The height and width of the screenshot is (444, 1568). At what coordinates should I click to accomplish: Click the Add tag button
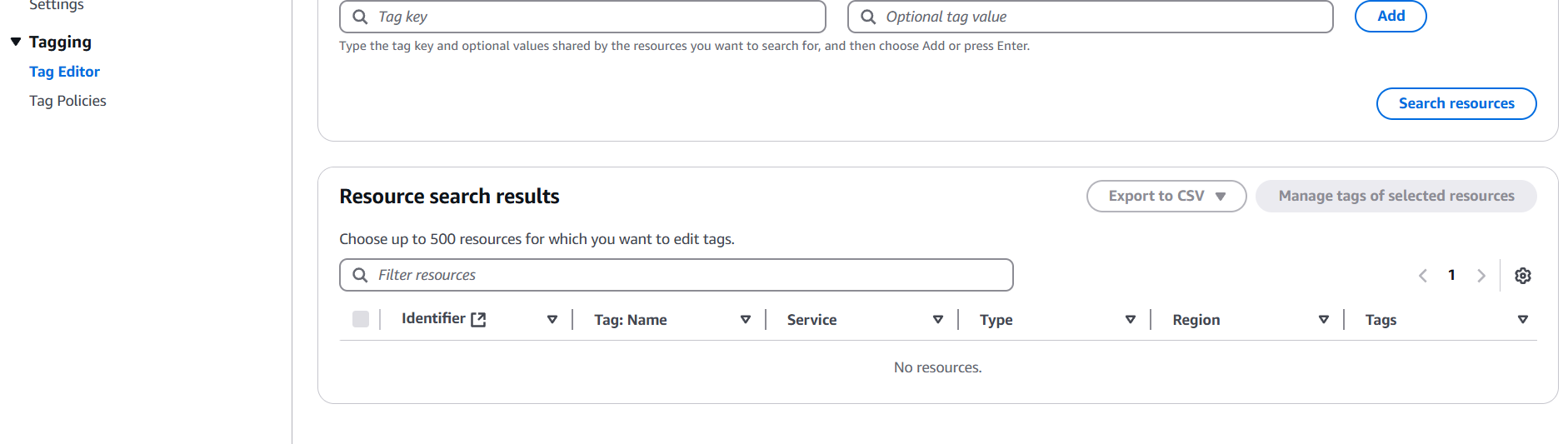[x=1391, y=16]
